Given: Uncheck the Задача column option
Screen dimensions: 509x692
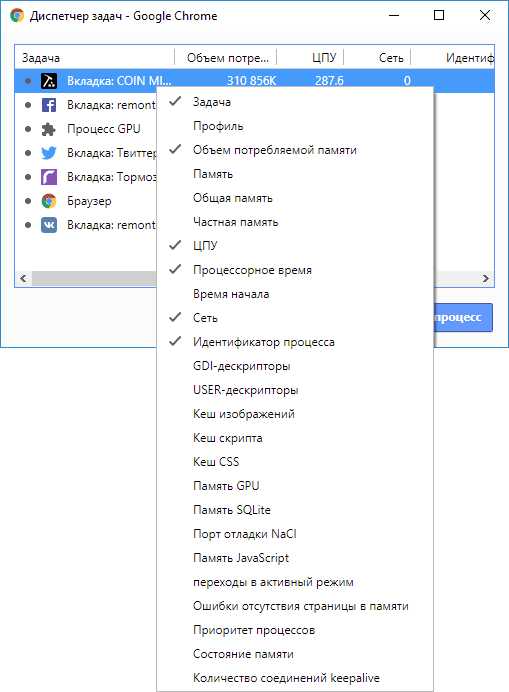Looking at the screenshot, I should (x=295, y=102).
